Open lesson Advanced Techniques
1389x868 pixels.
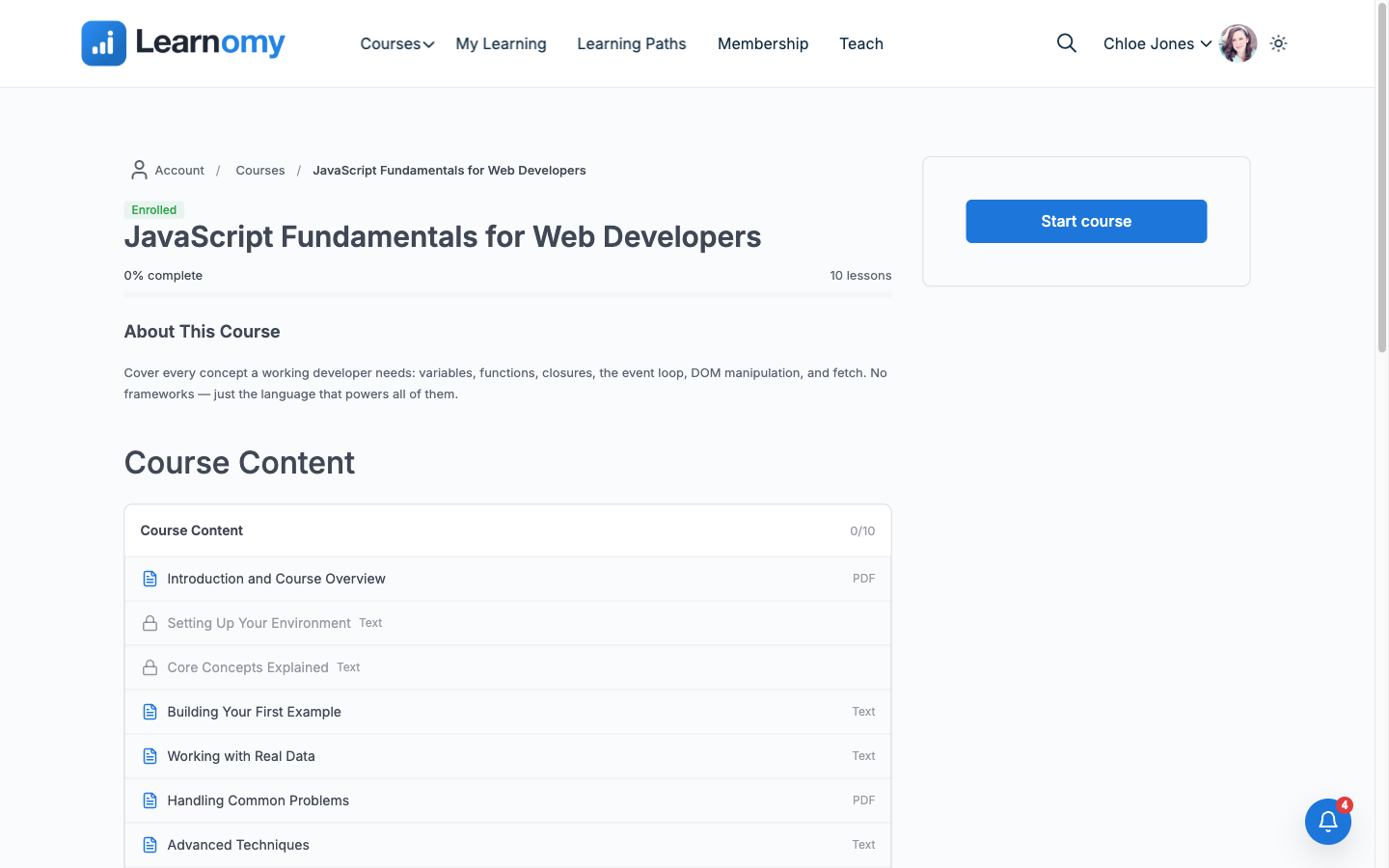(507, 845)
